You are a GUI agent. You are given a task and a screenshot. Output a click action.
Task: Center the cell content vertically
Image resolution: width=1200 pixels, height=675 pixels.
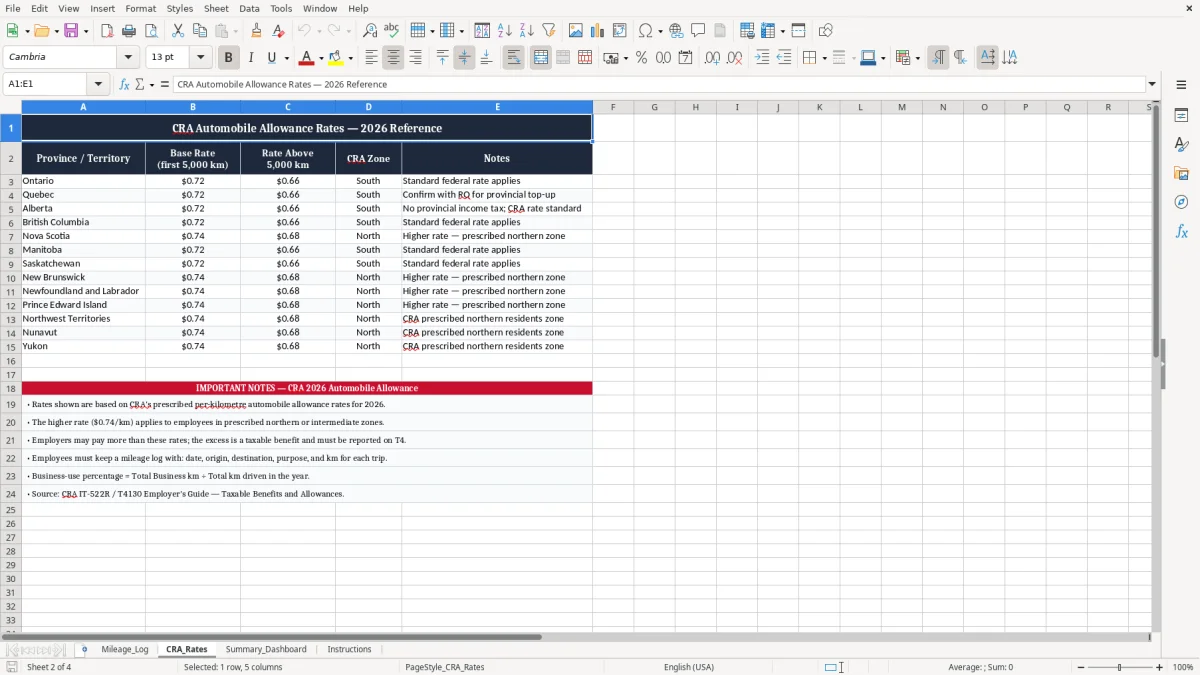click(x=464, y=58)
